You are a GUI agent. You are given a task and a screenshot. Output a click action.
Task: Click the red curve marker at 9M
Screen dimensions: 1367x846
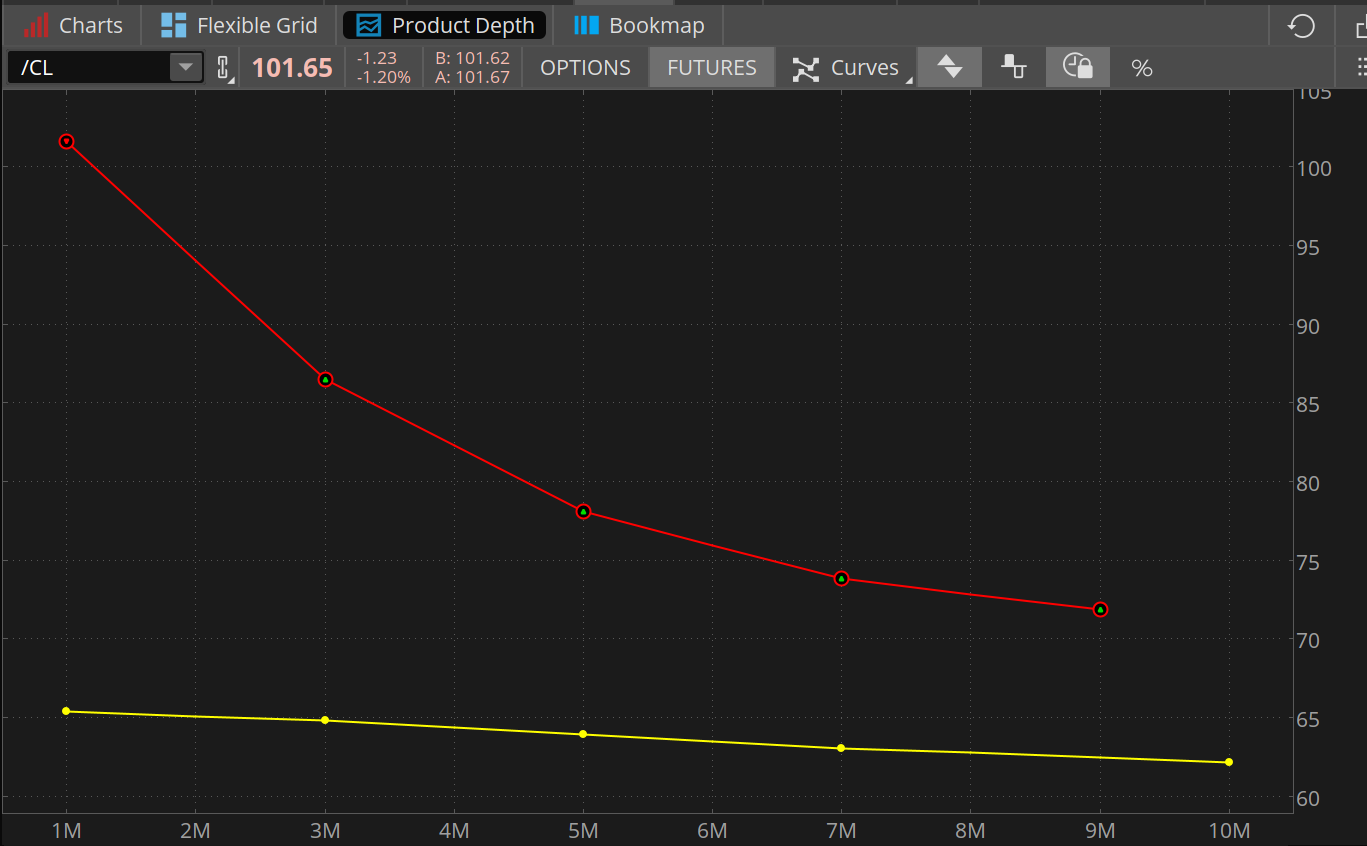coord(1100,610)
